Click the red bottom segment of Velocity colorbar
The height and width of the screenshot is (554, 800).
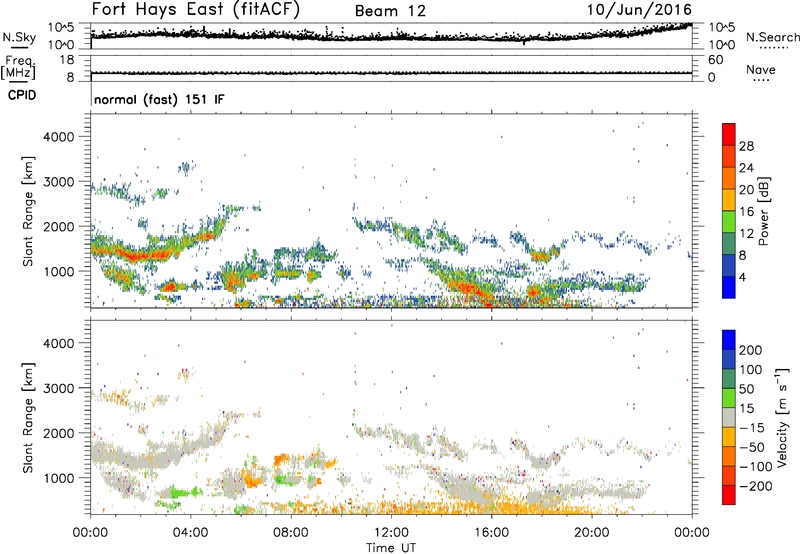(729, 495)
